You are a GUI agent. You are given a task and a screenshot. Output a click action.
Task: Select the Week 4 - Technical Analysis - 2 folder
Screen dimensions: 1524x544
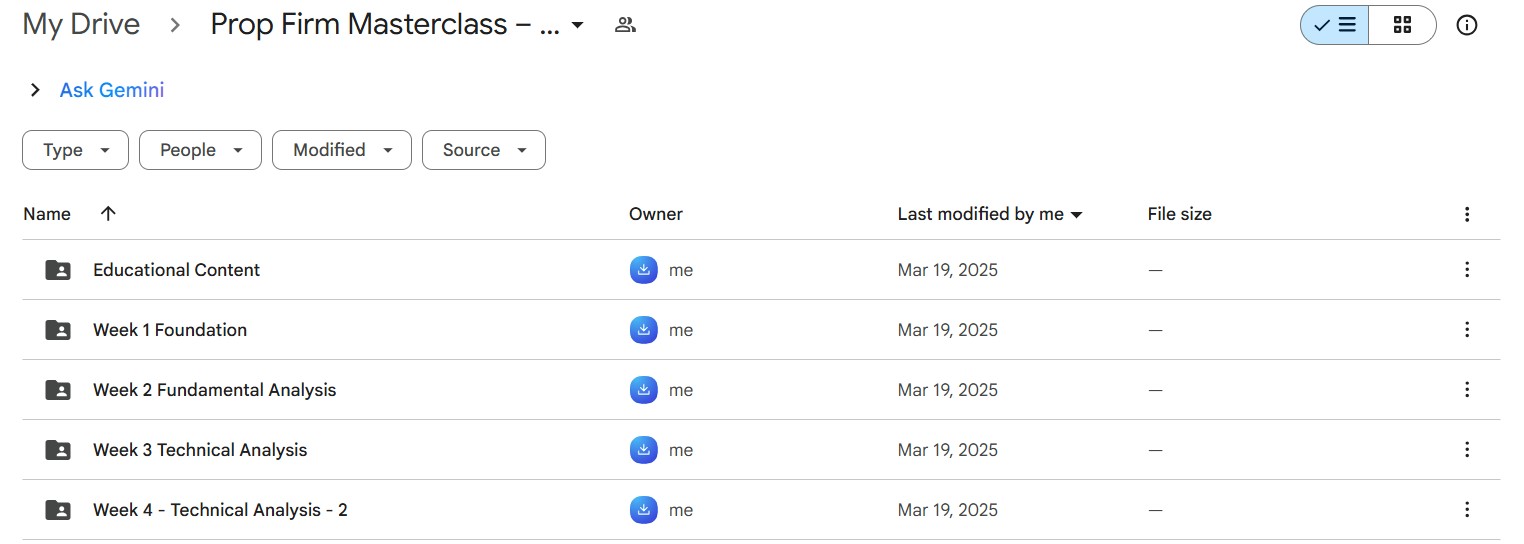[220, 510]
